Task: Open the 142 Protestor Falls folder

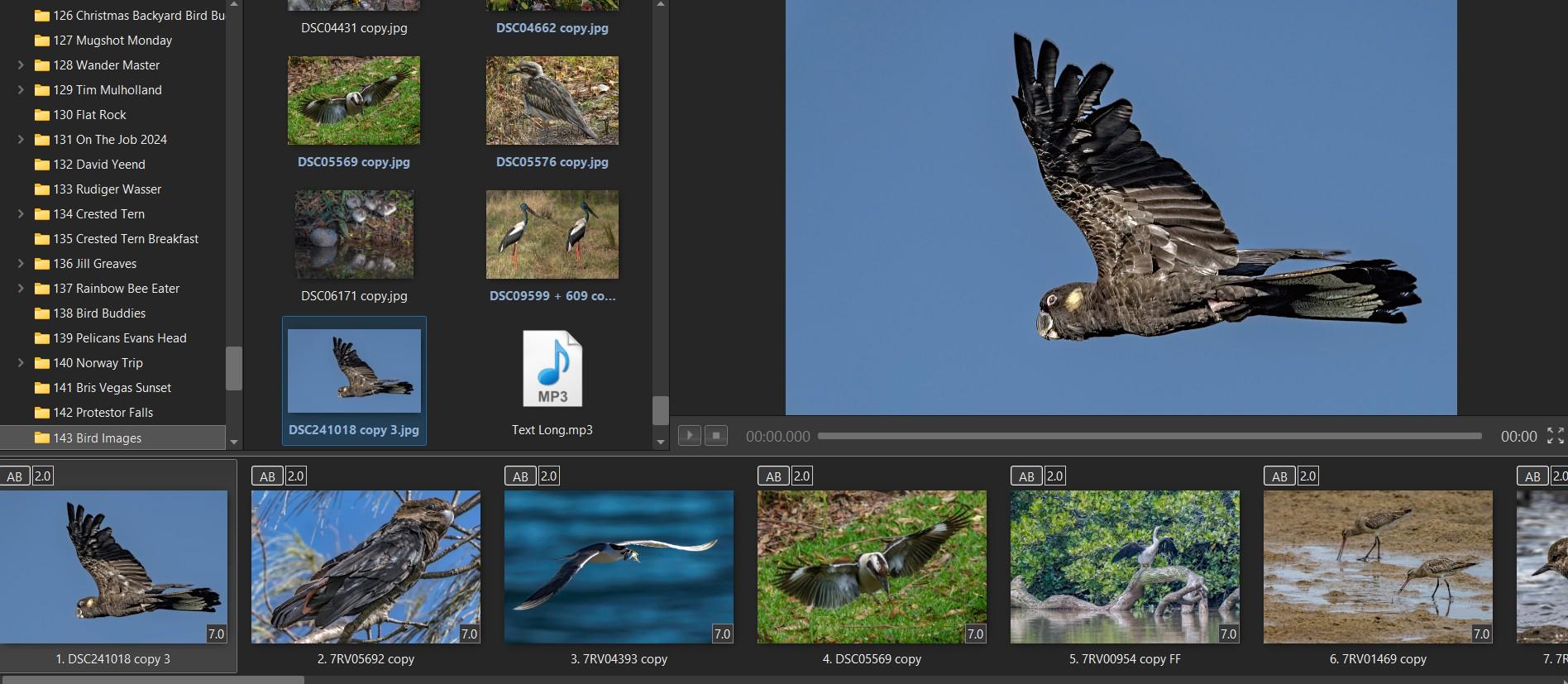Action: [93, 412]
